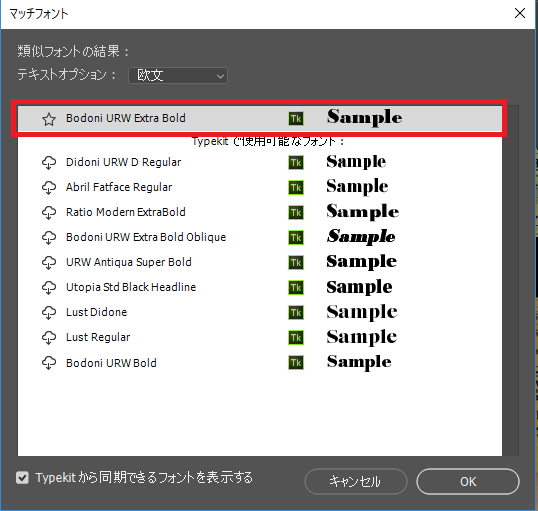Click the star icon beside Bodoni URW Extra Bold
This screenshot has width=538, height=511.
[49, 119]
